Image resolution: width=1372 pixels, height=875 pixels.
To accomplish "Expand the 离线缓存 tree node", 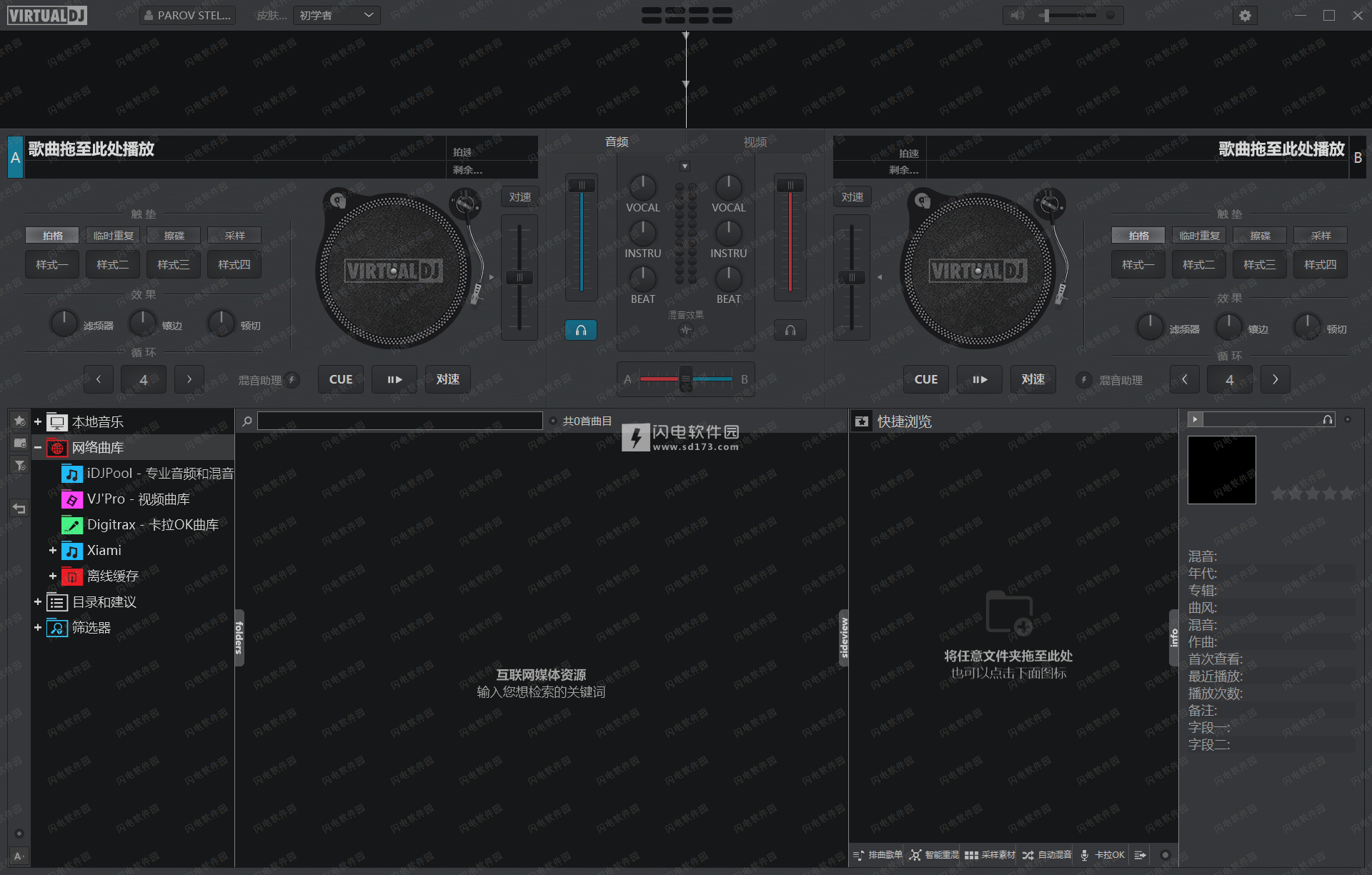I will coord(52,576).
